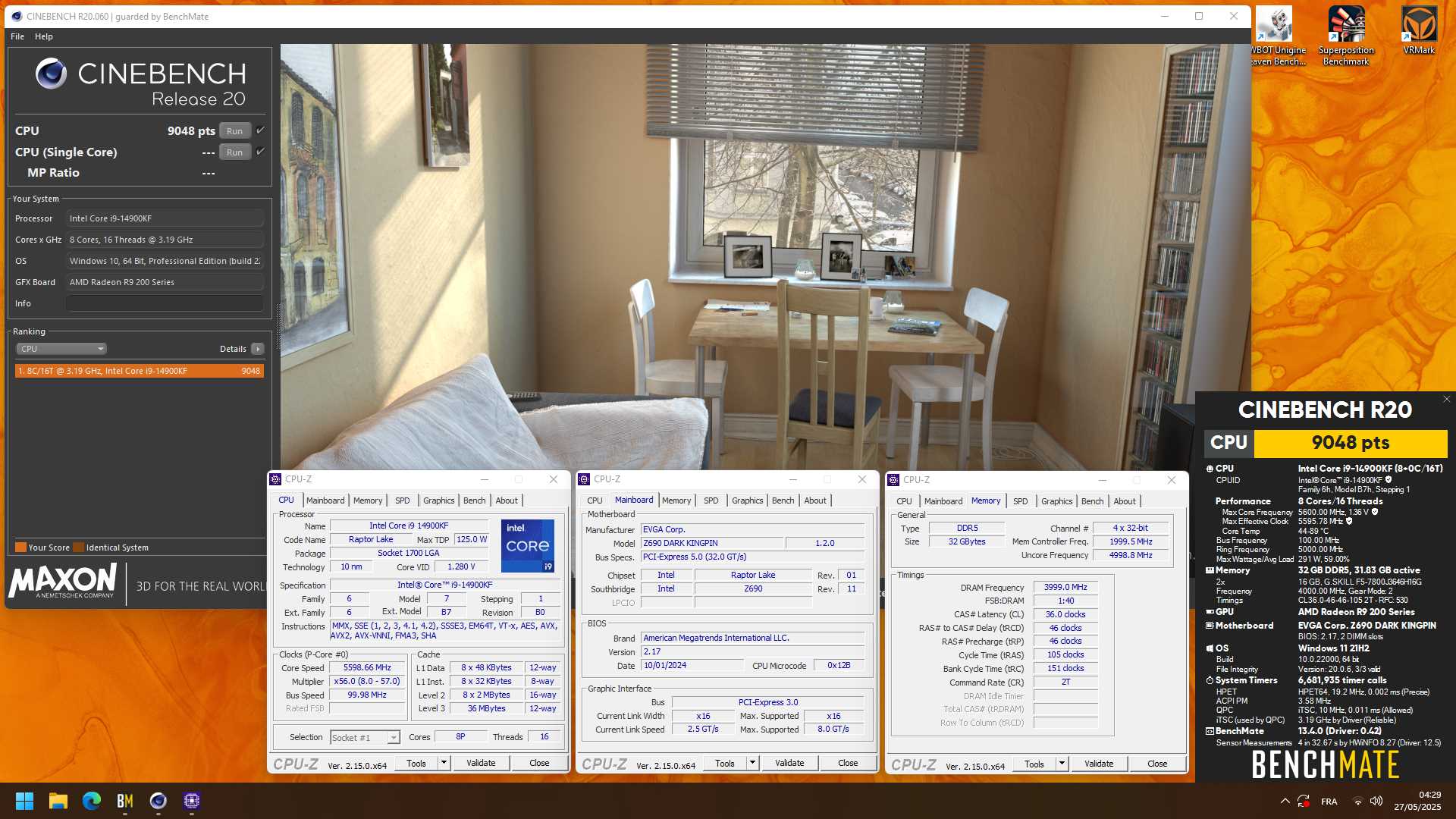Minimize the first CPU-Z window
Screen dimensions: 1456x819
tap(484, 479)
